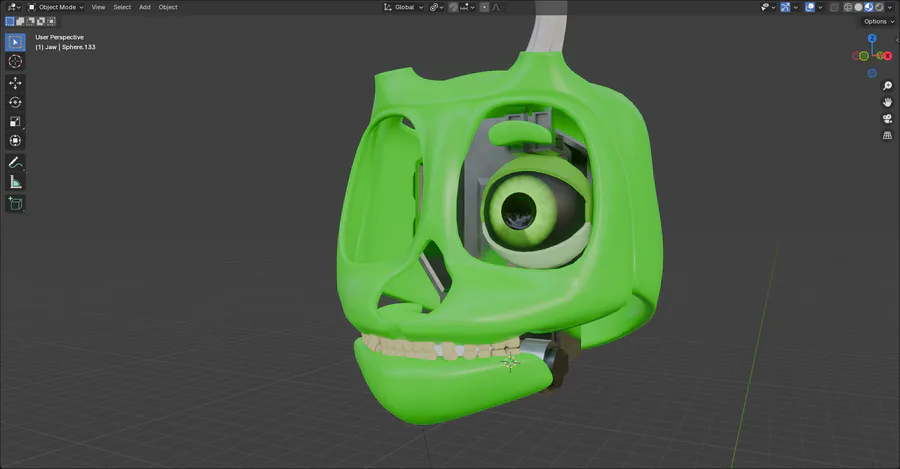Expand the overlays settings dropdown arrow
900x469 pixels.
[x=820, y=7]
